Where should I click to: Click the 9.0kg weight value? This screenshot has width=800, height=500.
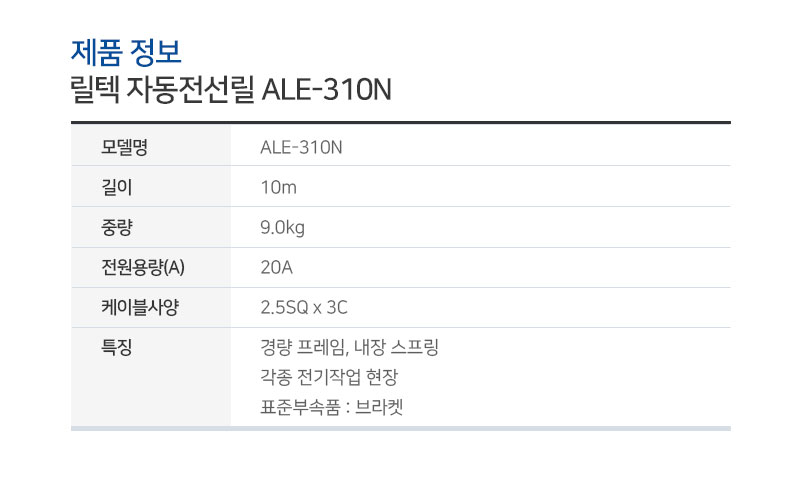point(282,228)
